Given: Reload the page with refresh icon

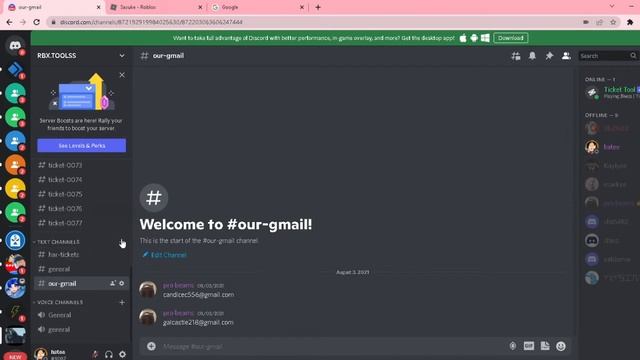Looking at the screenshot, I should [x=36, y=22].
